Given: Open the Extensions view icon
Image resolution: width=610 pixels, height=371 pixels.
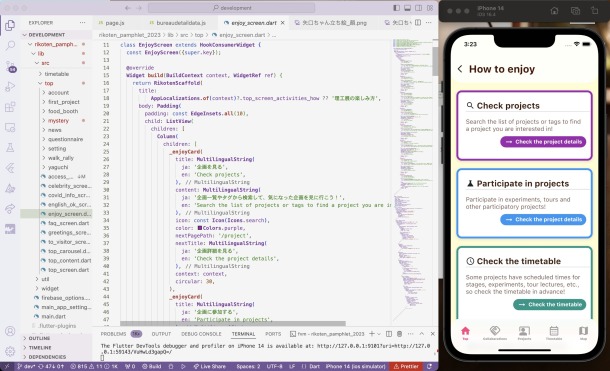Looking at the screenshot, I should tap(11, 107).
